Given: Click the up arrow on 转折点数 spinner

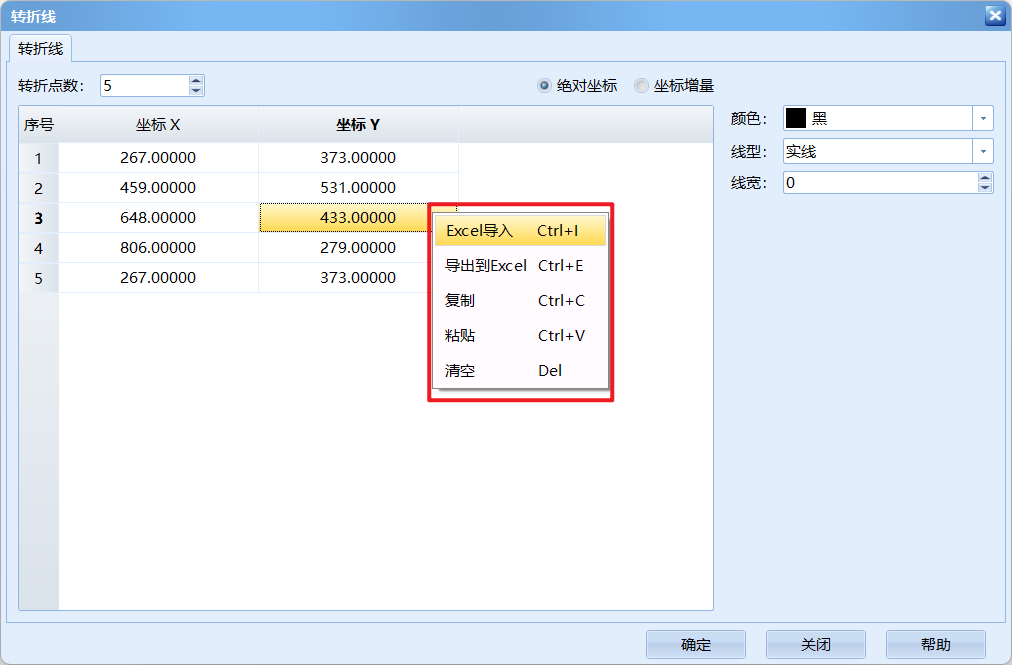Looking at the screenshot, I should pyautogui.click(x=197, y=79).
